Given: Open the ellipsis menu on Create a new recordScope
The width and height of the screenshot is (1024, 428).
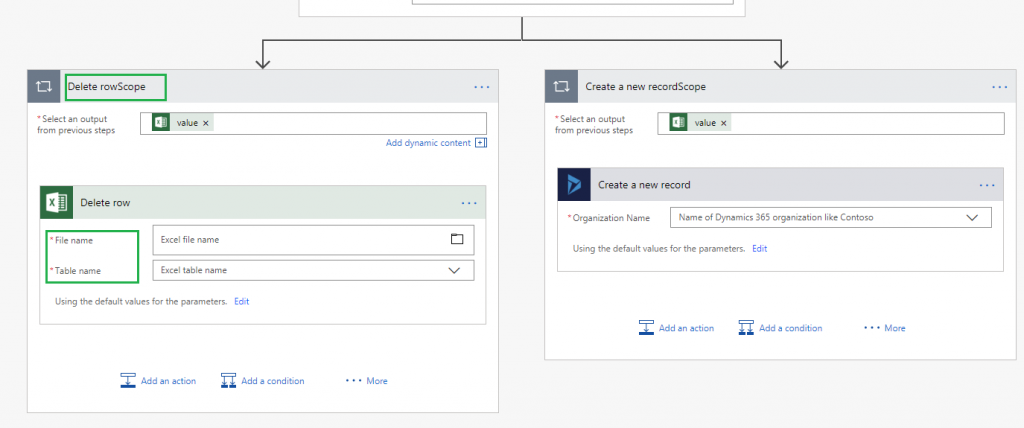Looking at the screenshot, I should click(x=999, y=87).
